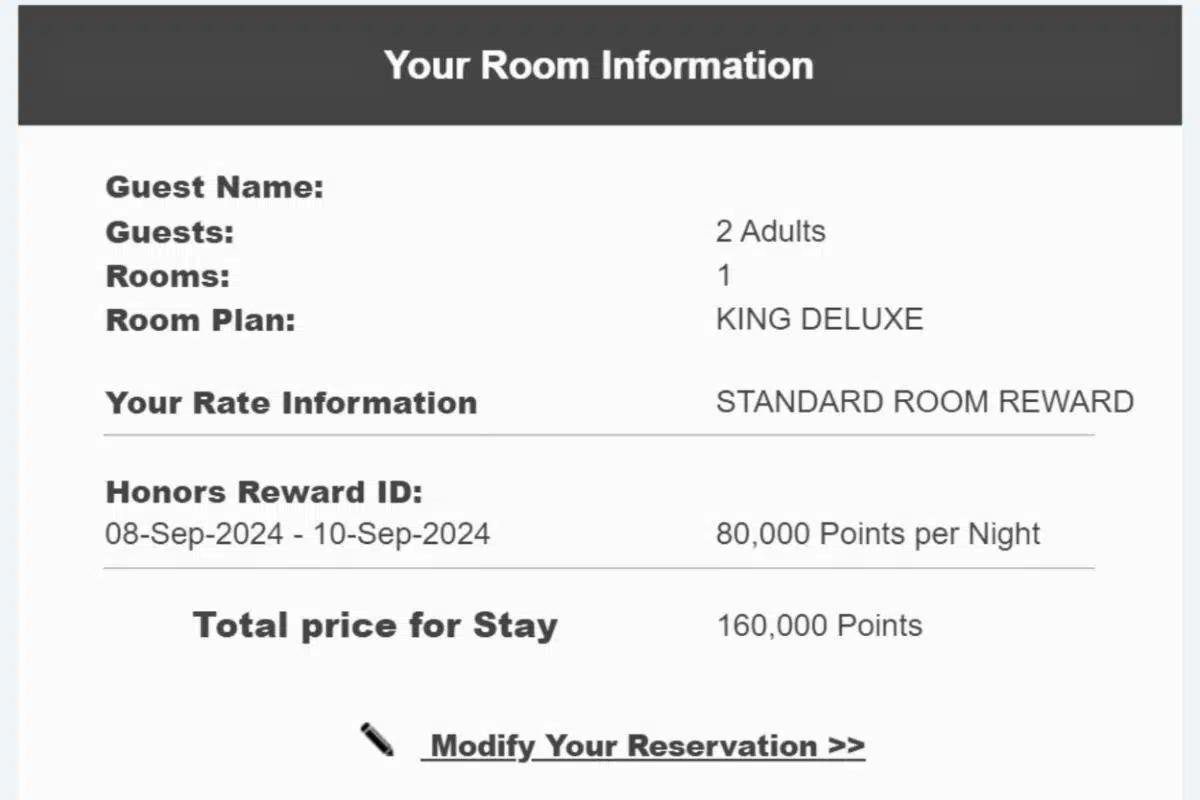Click the divider line below Your Rate Information
The width and height of the screenshot is (1200, 800).
coord(598,436)
